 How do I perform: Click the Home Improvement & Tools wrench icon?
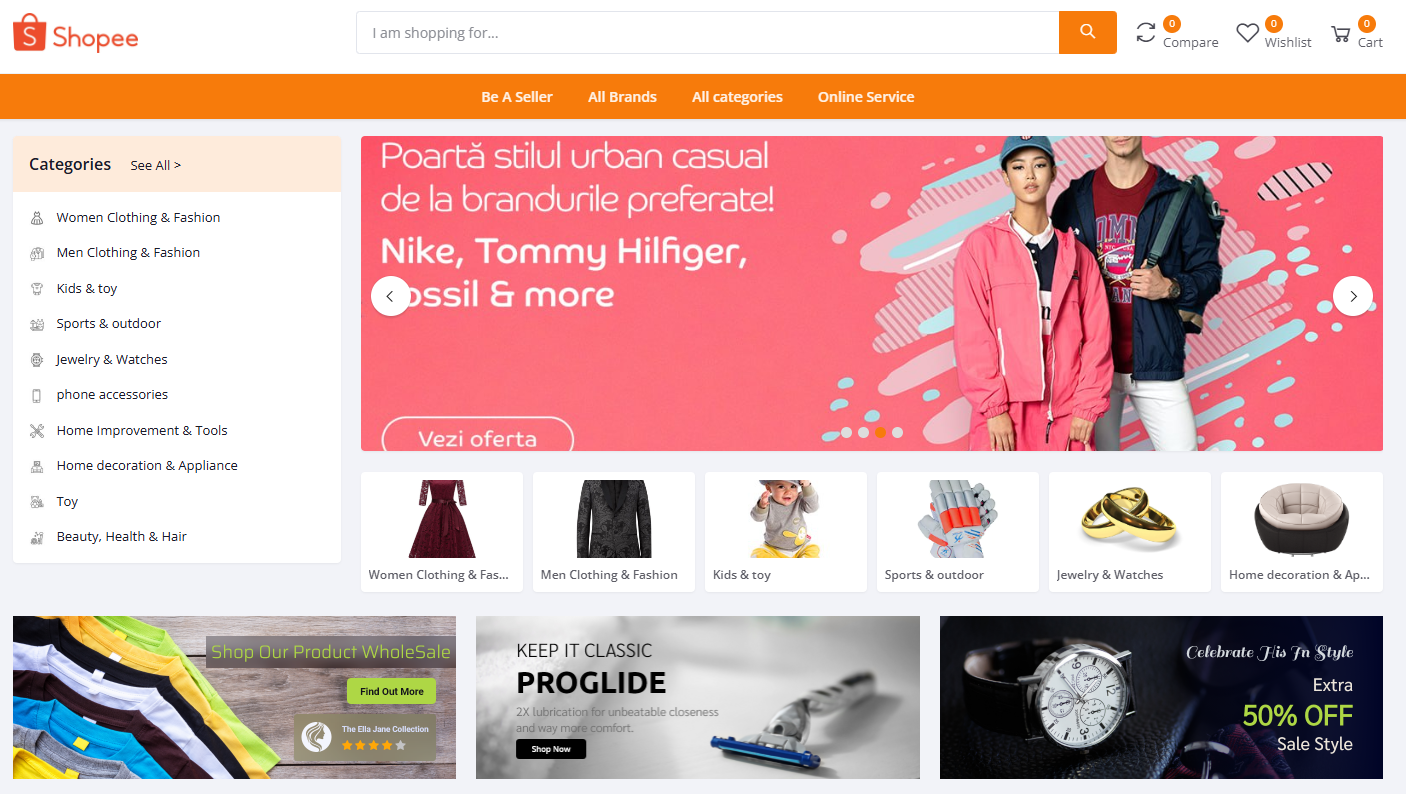coord(37,431)
